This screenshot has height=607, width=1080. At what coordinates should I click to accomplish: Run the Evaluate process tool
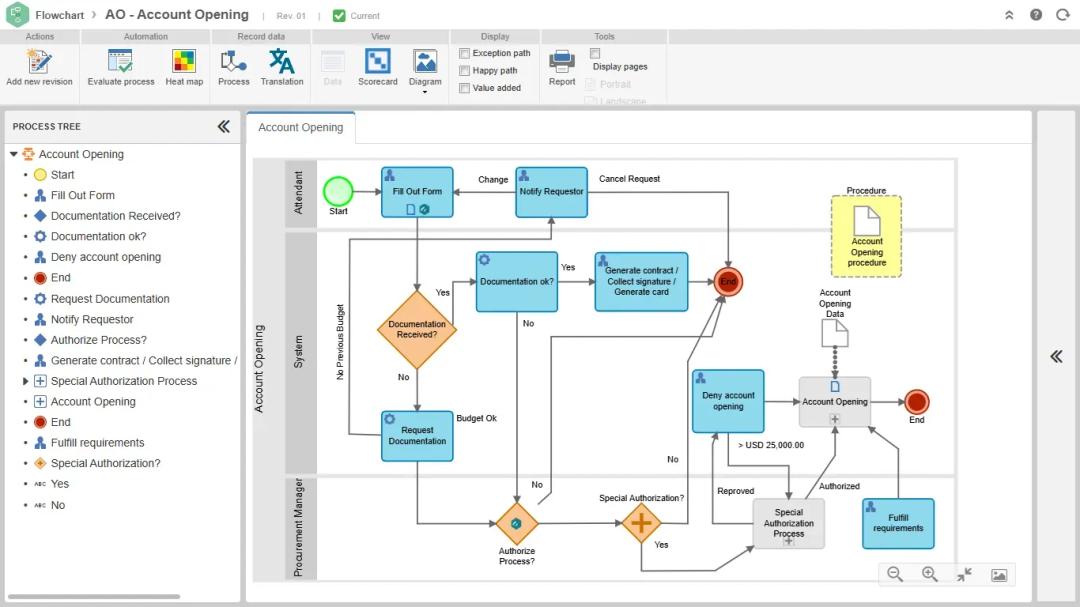pyautogui.click(x=120, y=62)
